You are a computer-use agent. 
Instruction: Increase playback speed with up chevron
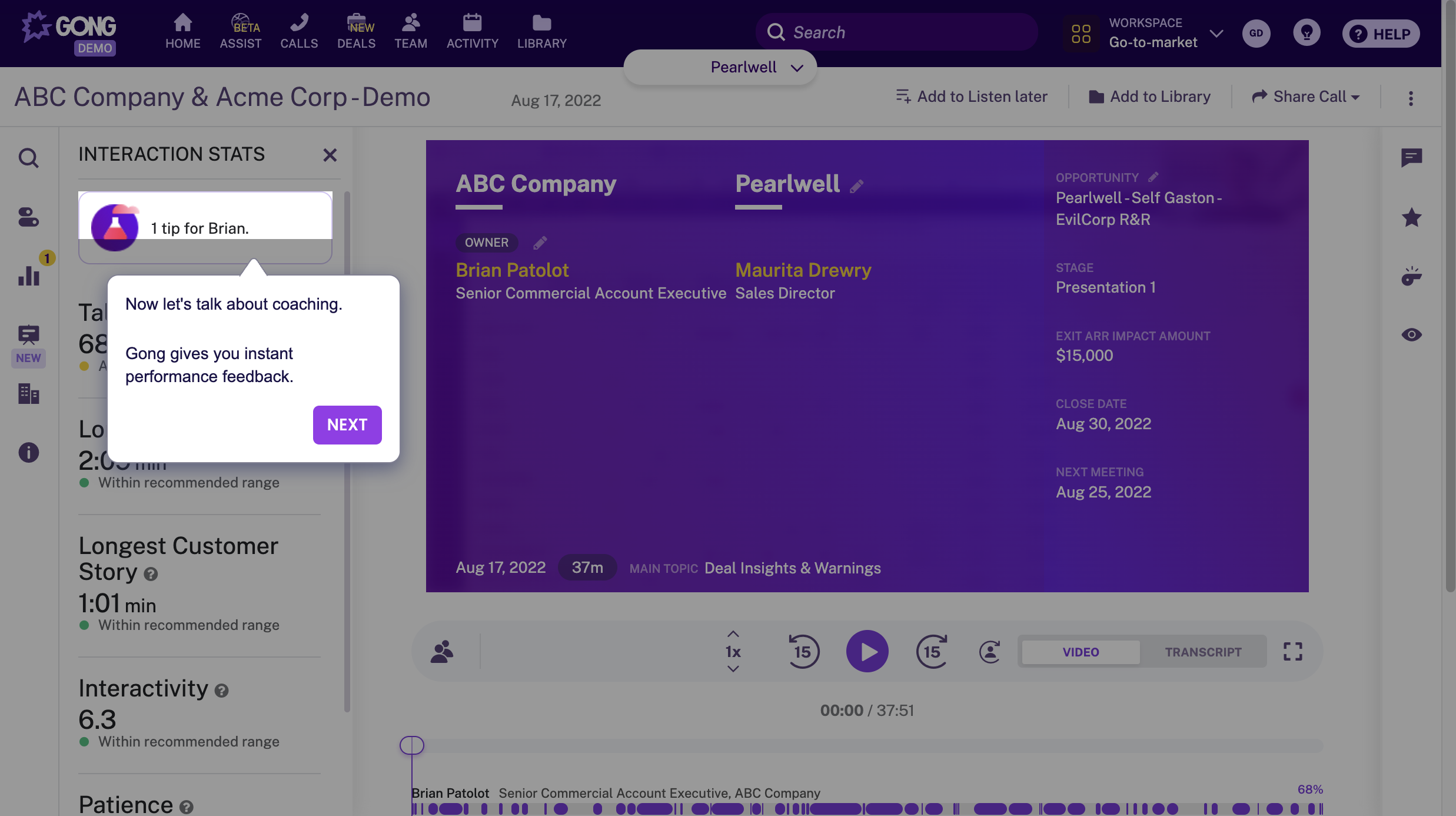733,634
